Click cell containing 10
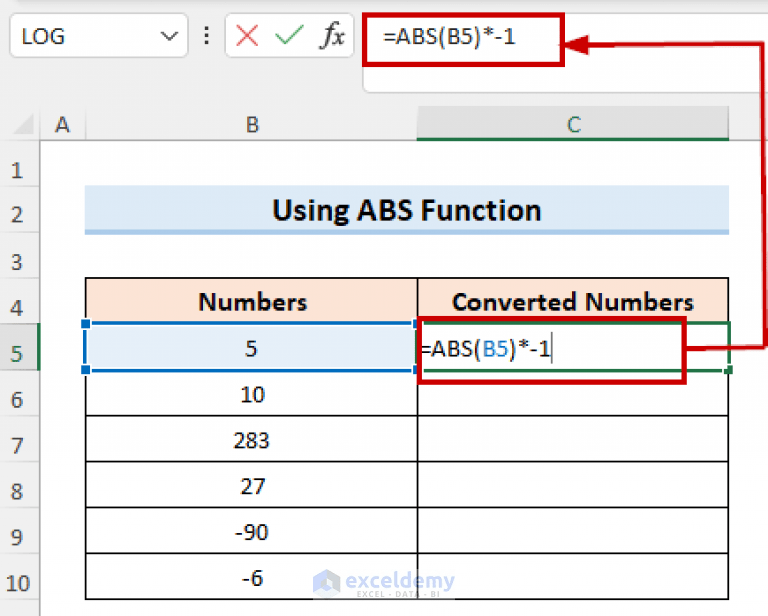The image size is (768, 616). (251, 394)
